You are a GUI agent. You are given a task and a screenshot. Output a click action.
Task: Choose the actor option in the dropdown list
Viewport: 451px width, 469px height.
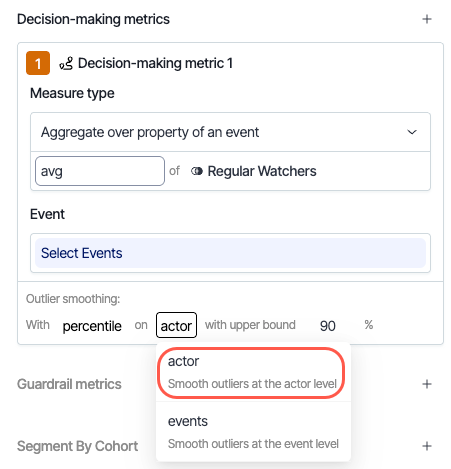252,372
